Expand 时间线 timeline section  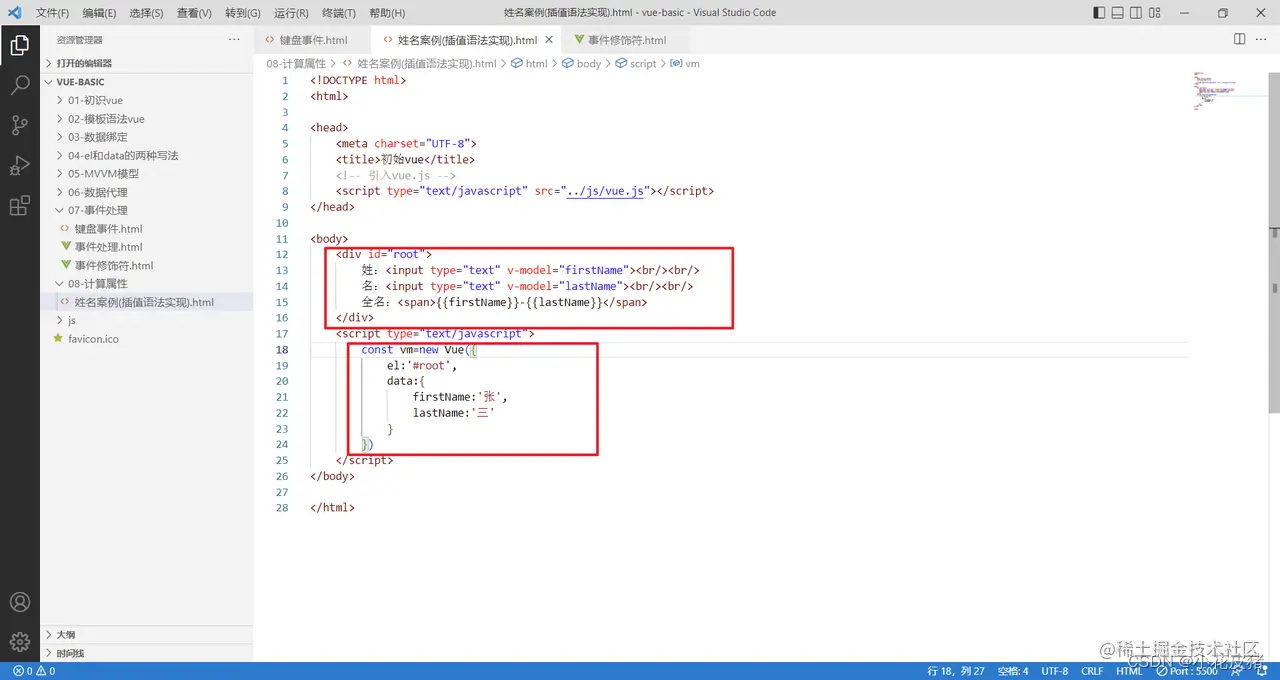147,653
